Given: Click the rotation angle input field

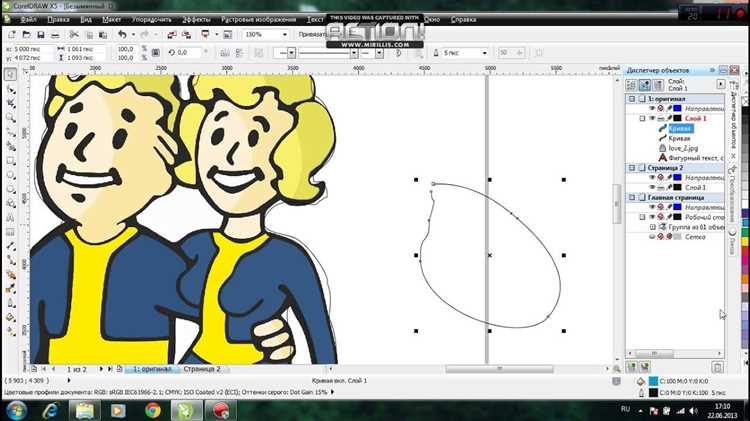Looking at the screenshot, I should (x=187, y=53).
